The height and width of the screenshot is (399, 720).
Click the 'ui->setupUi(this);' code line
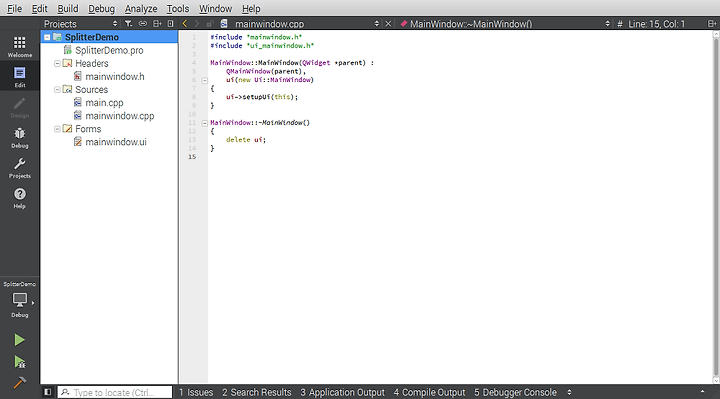262,97
